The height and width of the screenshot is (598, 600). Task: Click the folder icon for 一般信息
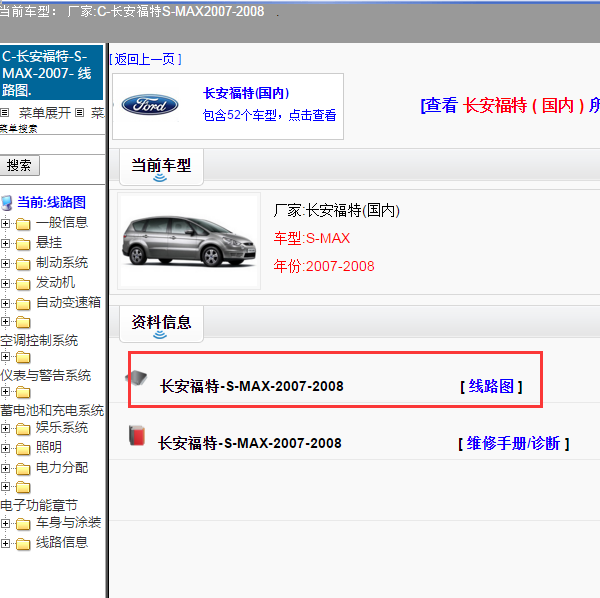coord(23,223)
